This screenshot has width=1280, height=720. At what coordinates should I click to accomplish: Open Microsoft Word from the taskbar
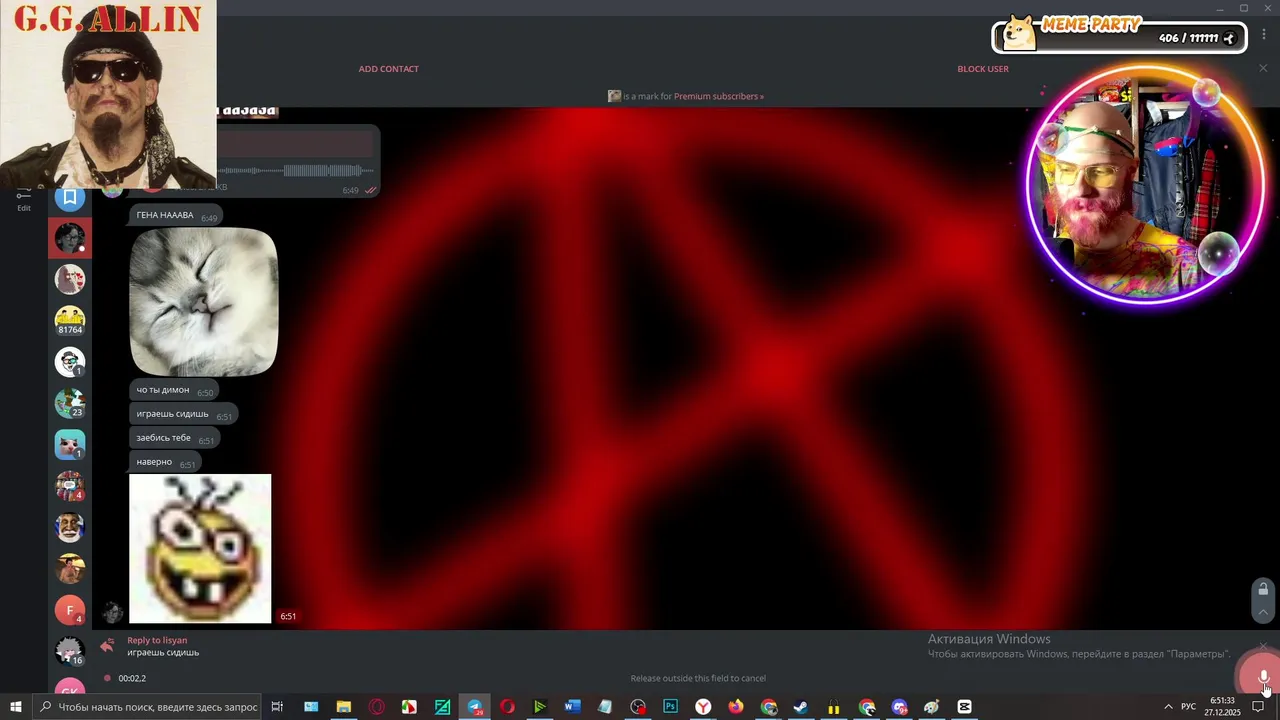(x=572, y=707)
